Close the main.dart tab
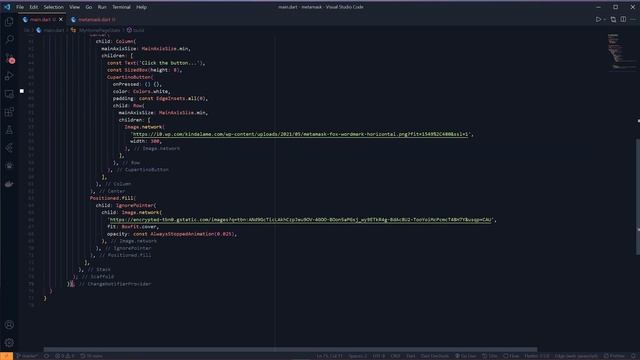640x360 pixels. (61, 20)
